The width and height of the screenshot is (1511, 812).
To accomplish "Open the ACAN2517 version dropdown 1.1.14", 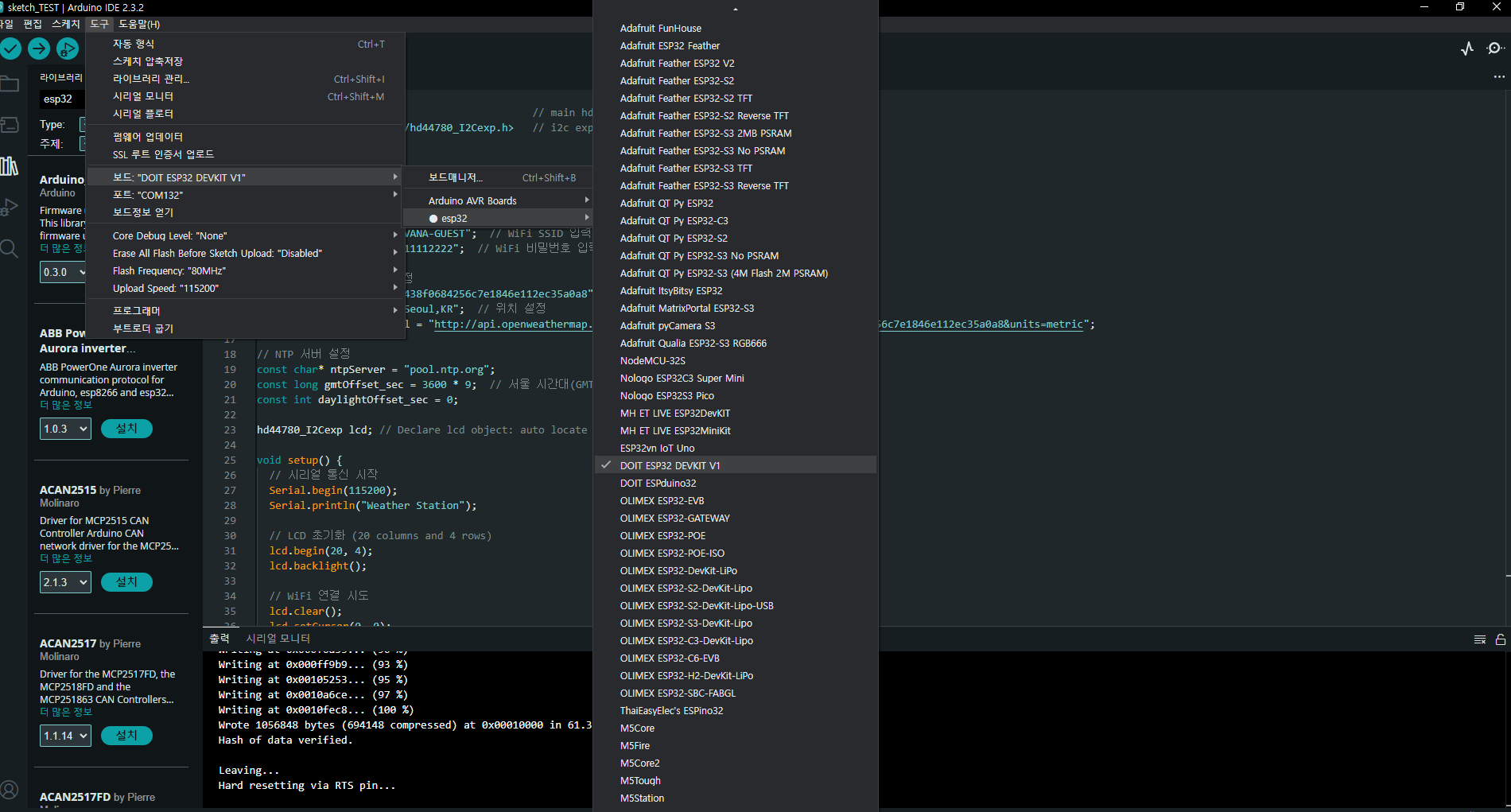I will (65, 736).
